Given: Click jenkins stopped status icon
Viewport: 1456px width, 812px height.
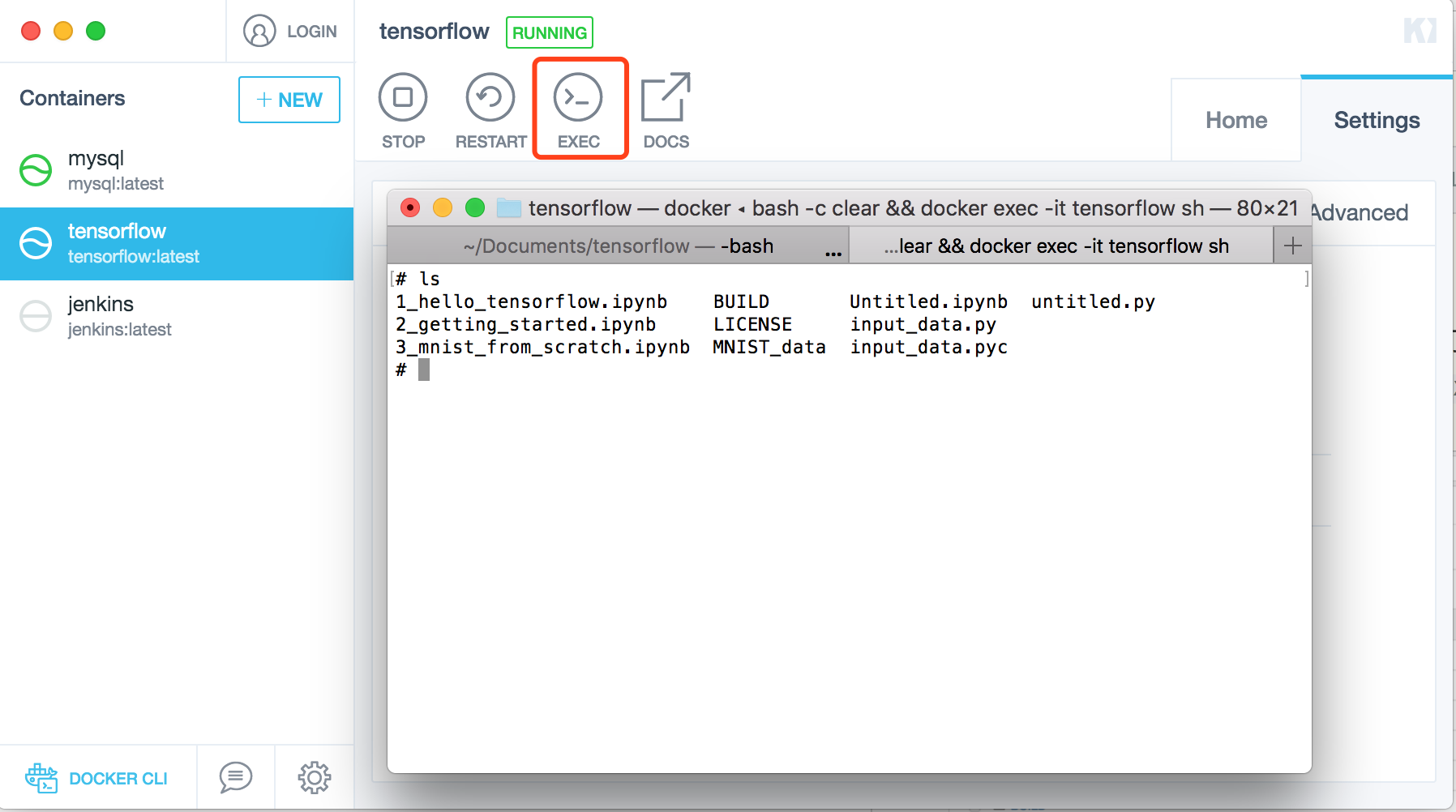Looking at the screenshot, I should pyautogui.click(x=36, y=316).
